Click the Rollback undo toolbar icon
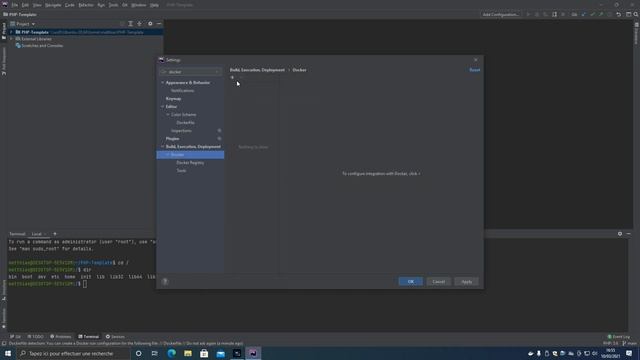The width and height of the screenshot is (640, 360). (618, 14)
